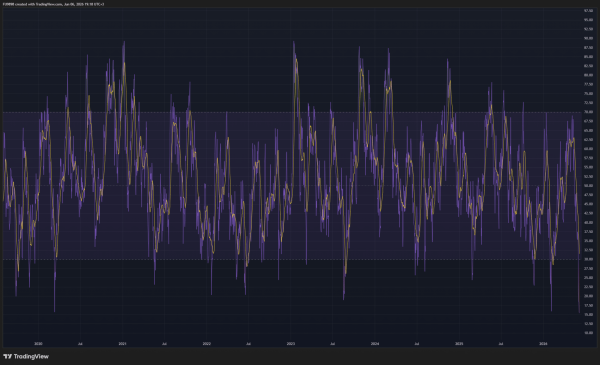Click the dashed upper band line at 70
The image size is (600, 365).
tap(292, 112)
